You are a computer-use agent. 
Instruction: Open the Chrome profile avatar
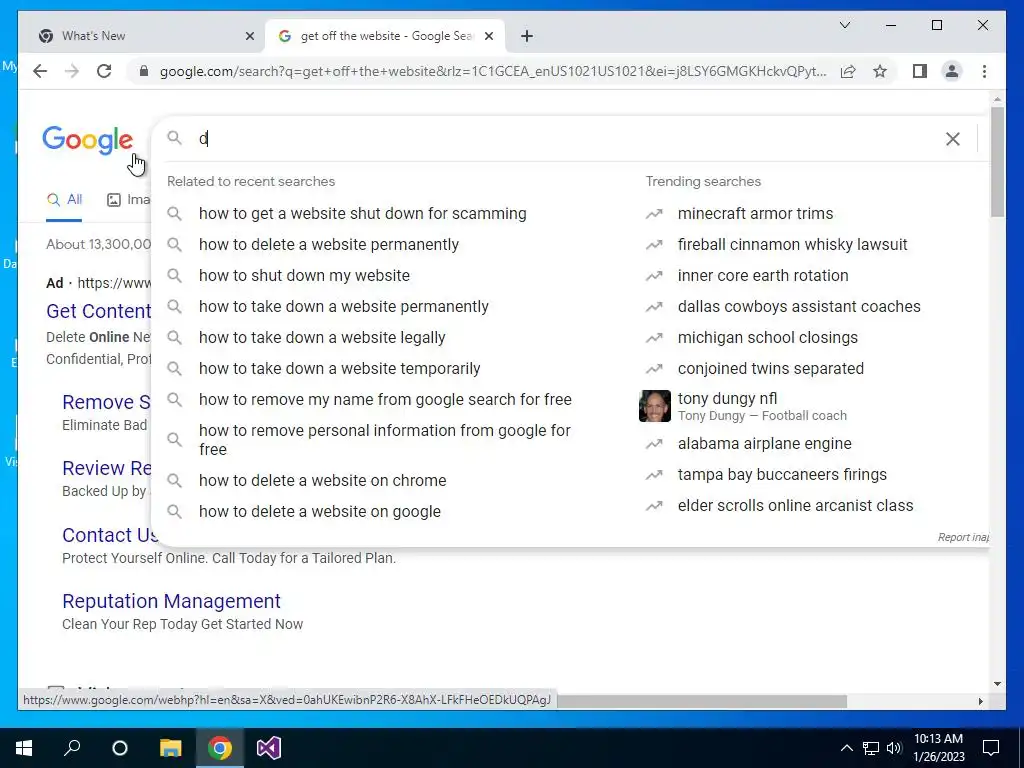coord(952,71)
